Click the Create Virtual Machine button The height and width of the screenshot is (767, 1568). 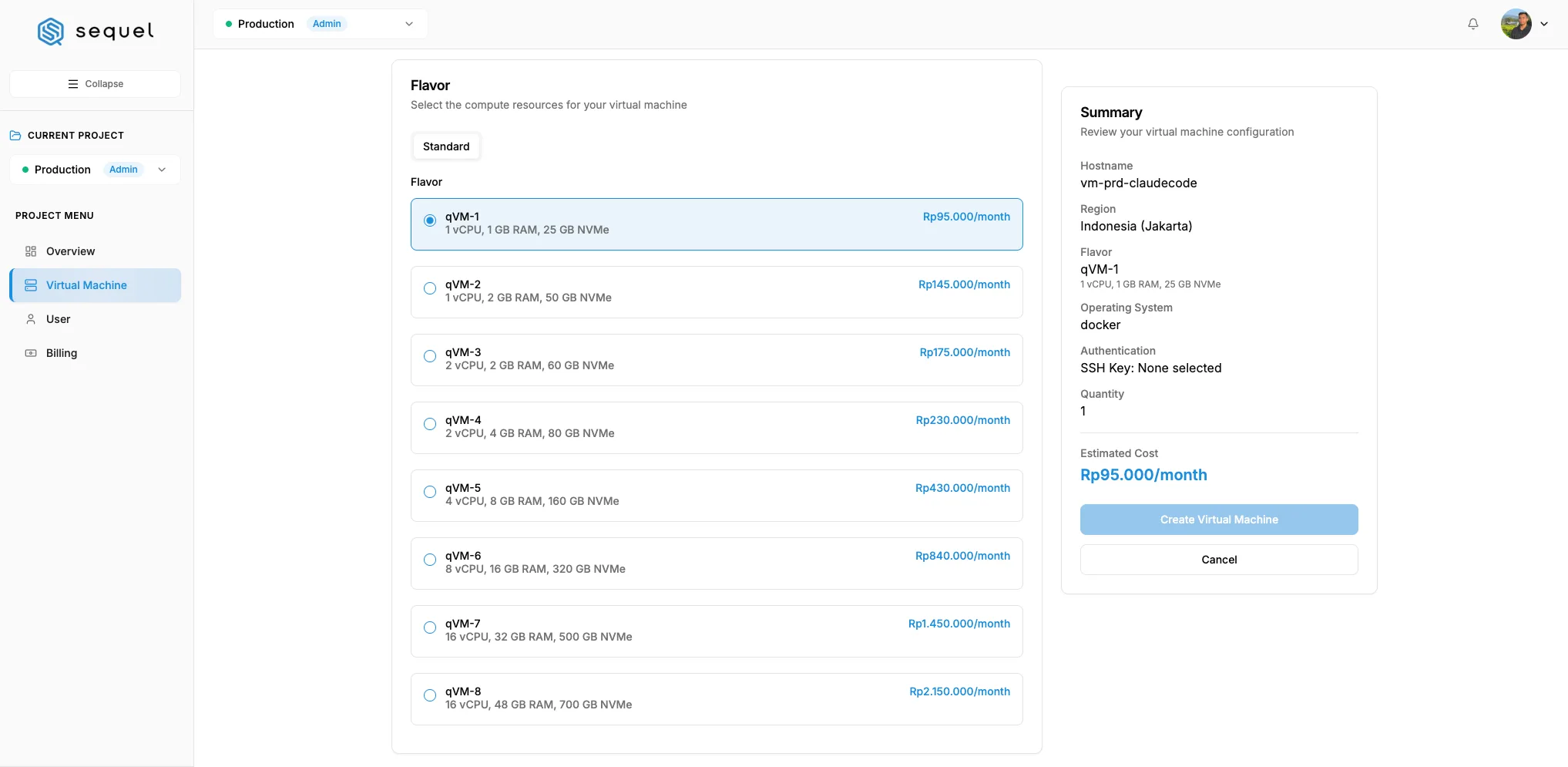1219,520
